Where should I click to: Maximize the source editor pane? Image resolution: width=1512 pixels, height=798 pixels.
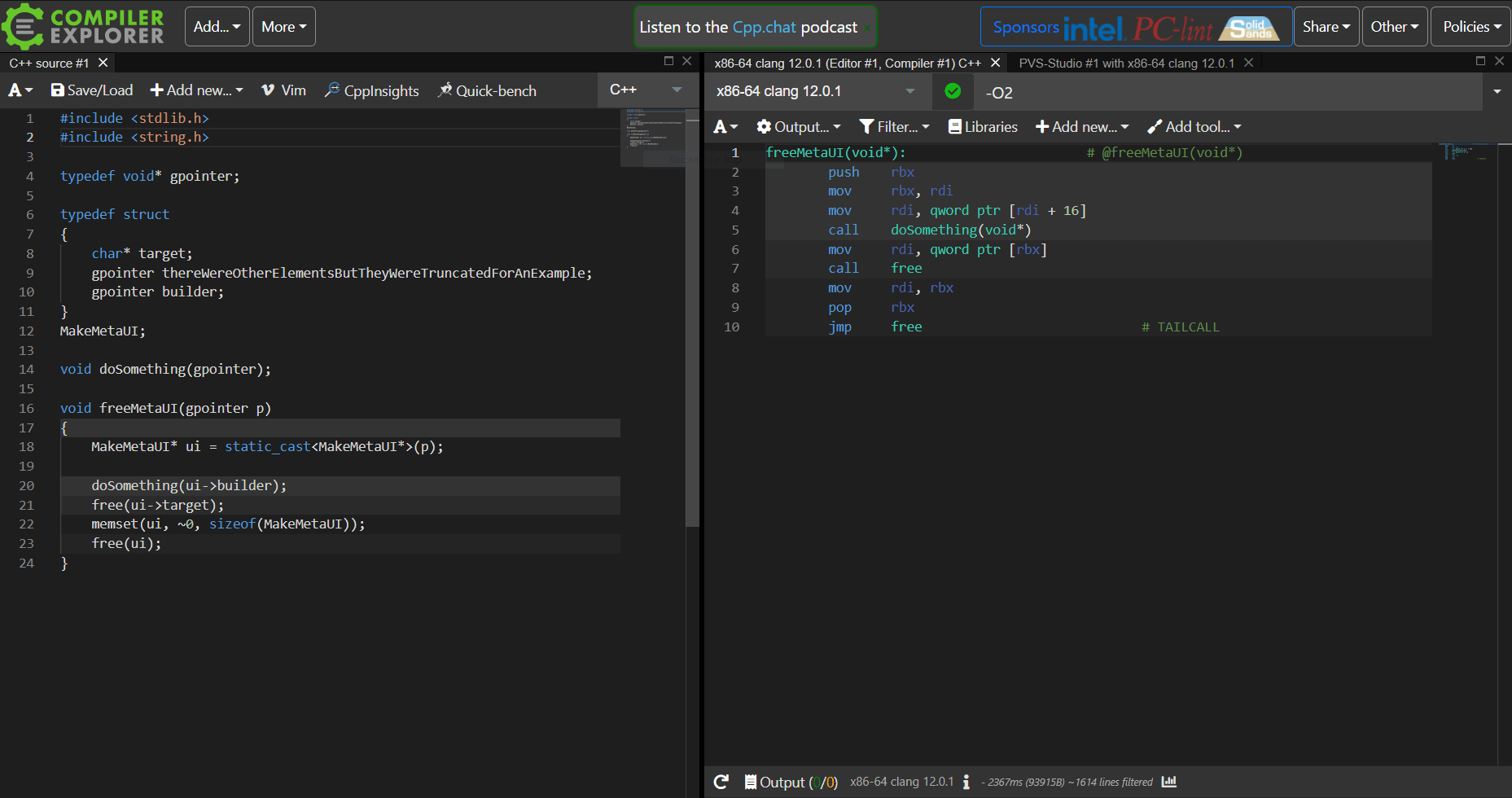coord(669,61)
